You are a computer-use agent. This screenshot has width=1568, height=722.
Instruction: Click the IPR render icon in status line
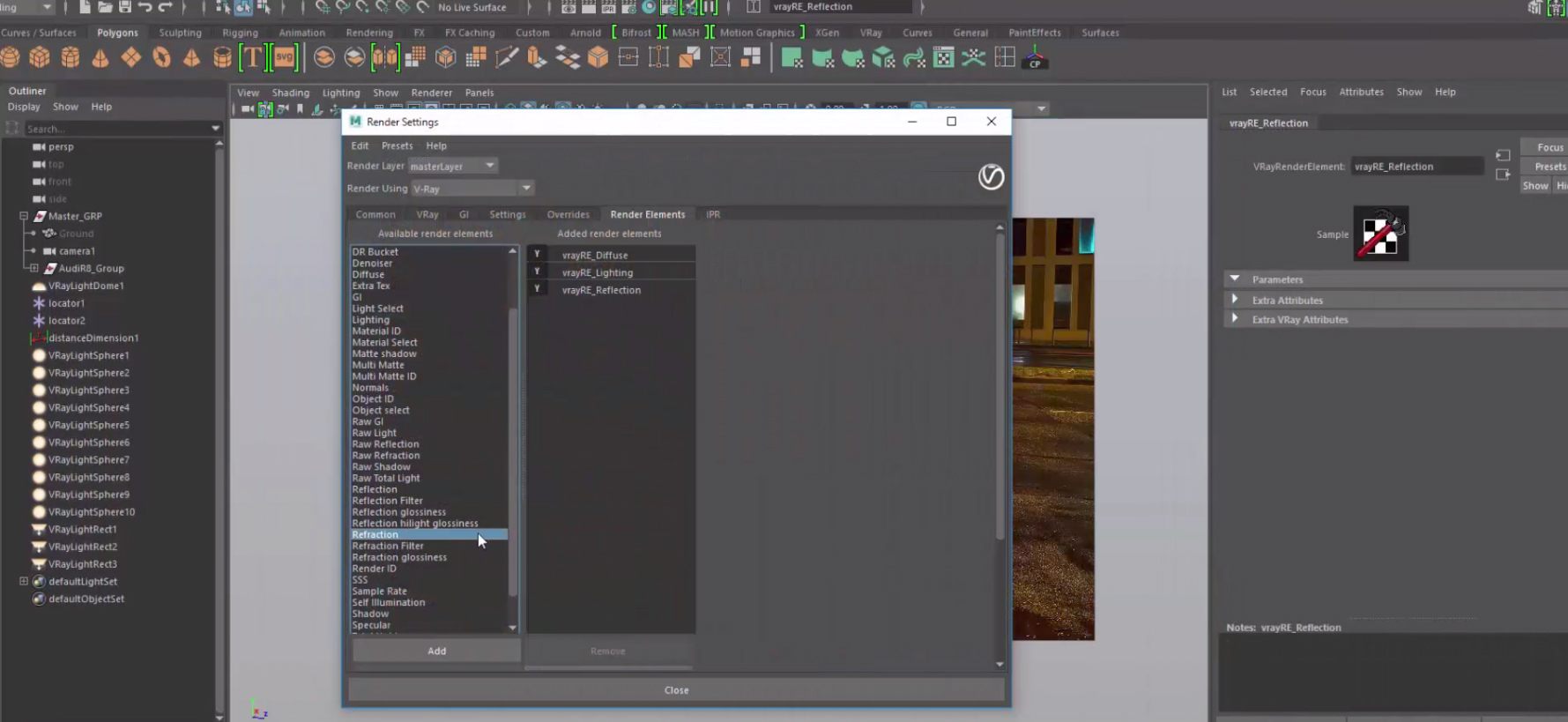609,7
